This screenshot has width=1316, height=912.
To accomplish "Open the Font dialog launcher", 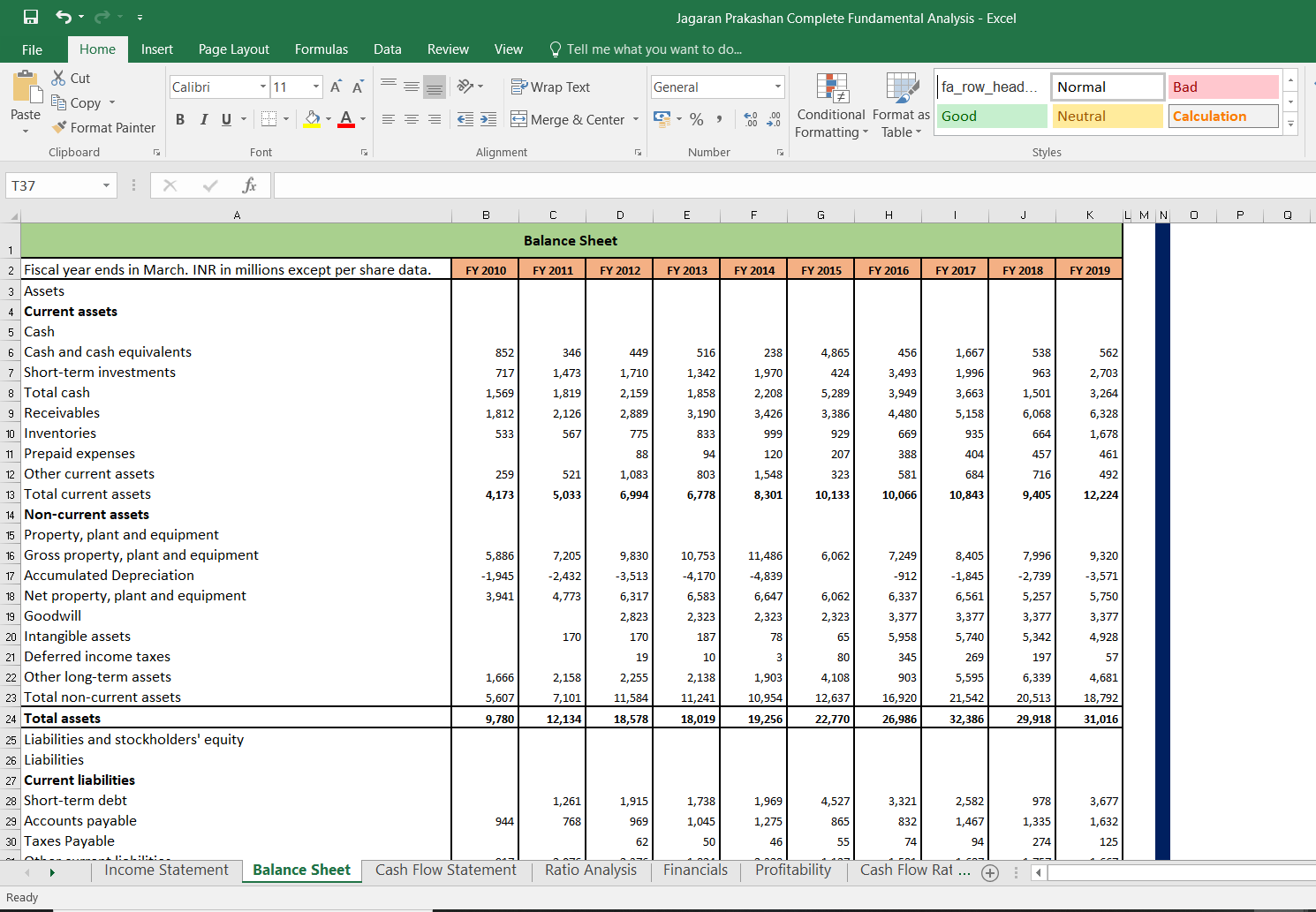I will (x=364, y=153).
